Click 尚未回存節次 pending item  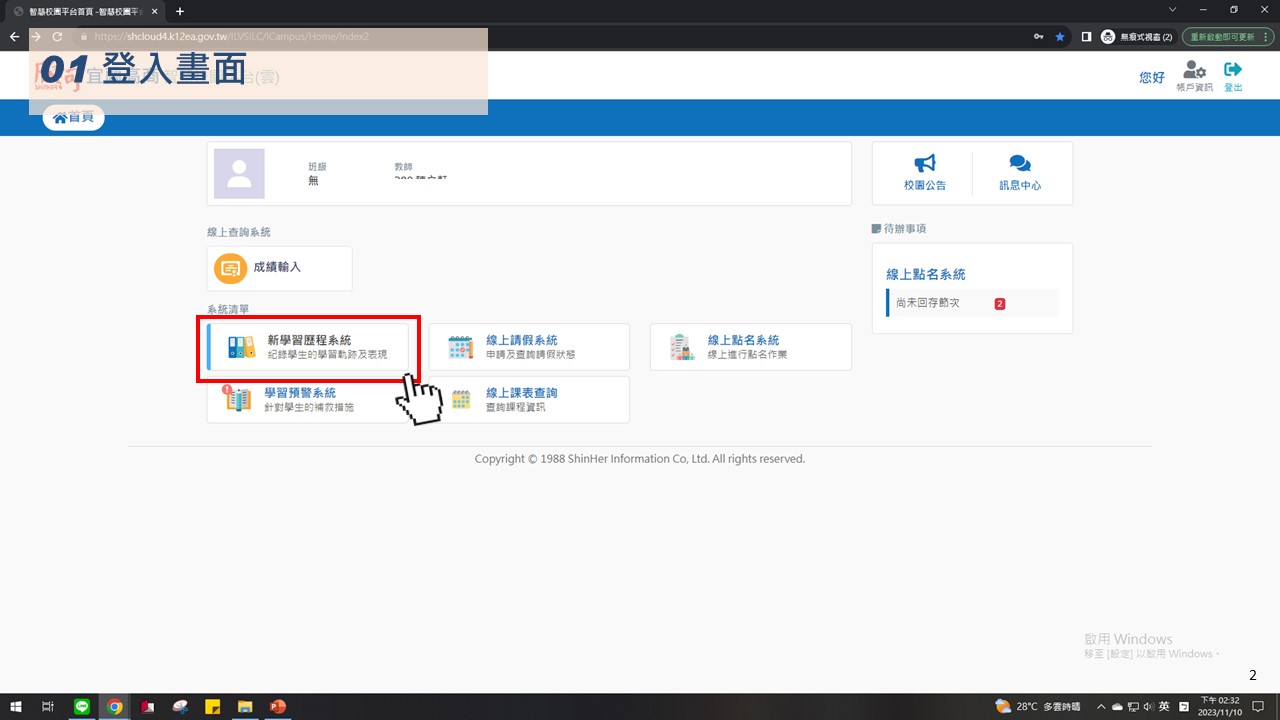[x=928, y=303]
